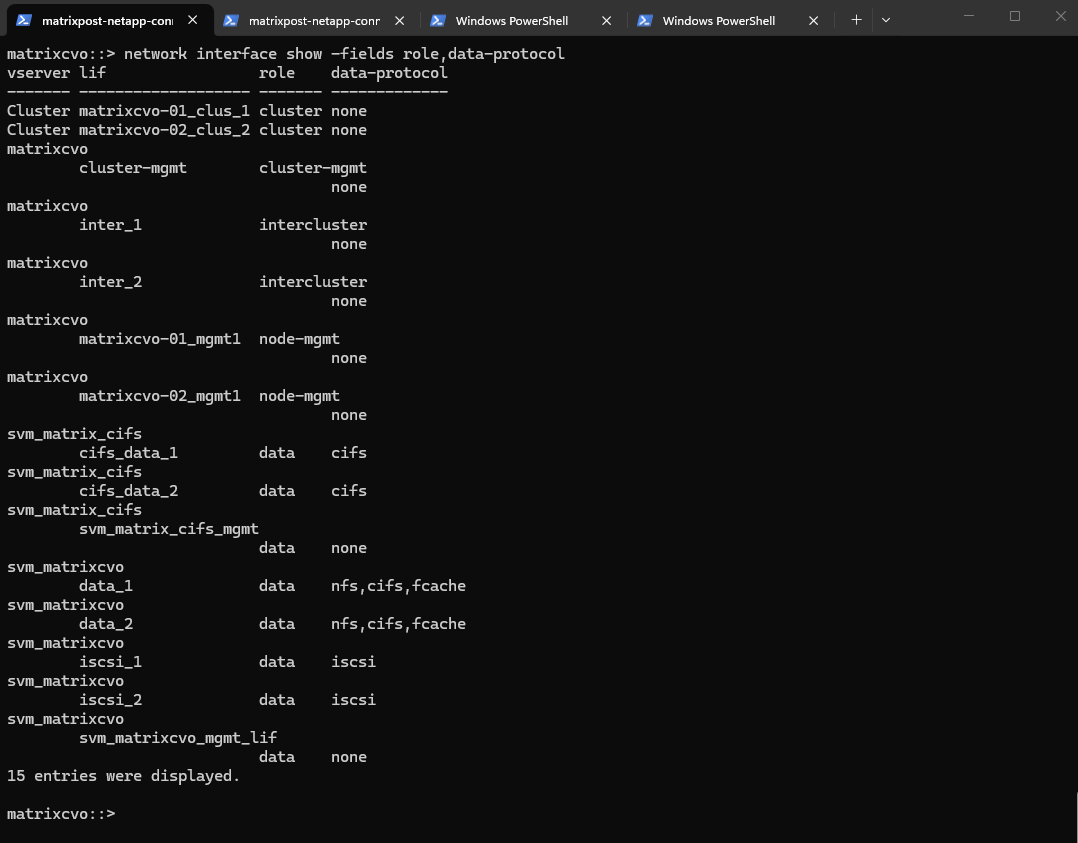Click the PowerShell icon on the active tab
Image resolution: width=1078 pixels, height=843 pixels.
[x=24, y=20]
